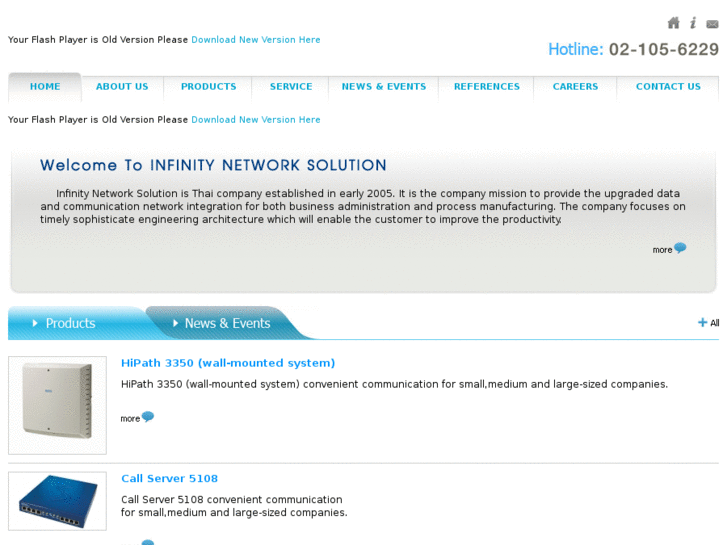727x545 pixels.
Task: Open HiPath 3350 (wall-mounted system) title link
Action: (228, 363)
